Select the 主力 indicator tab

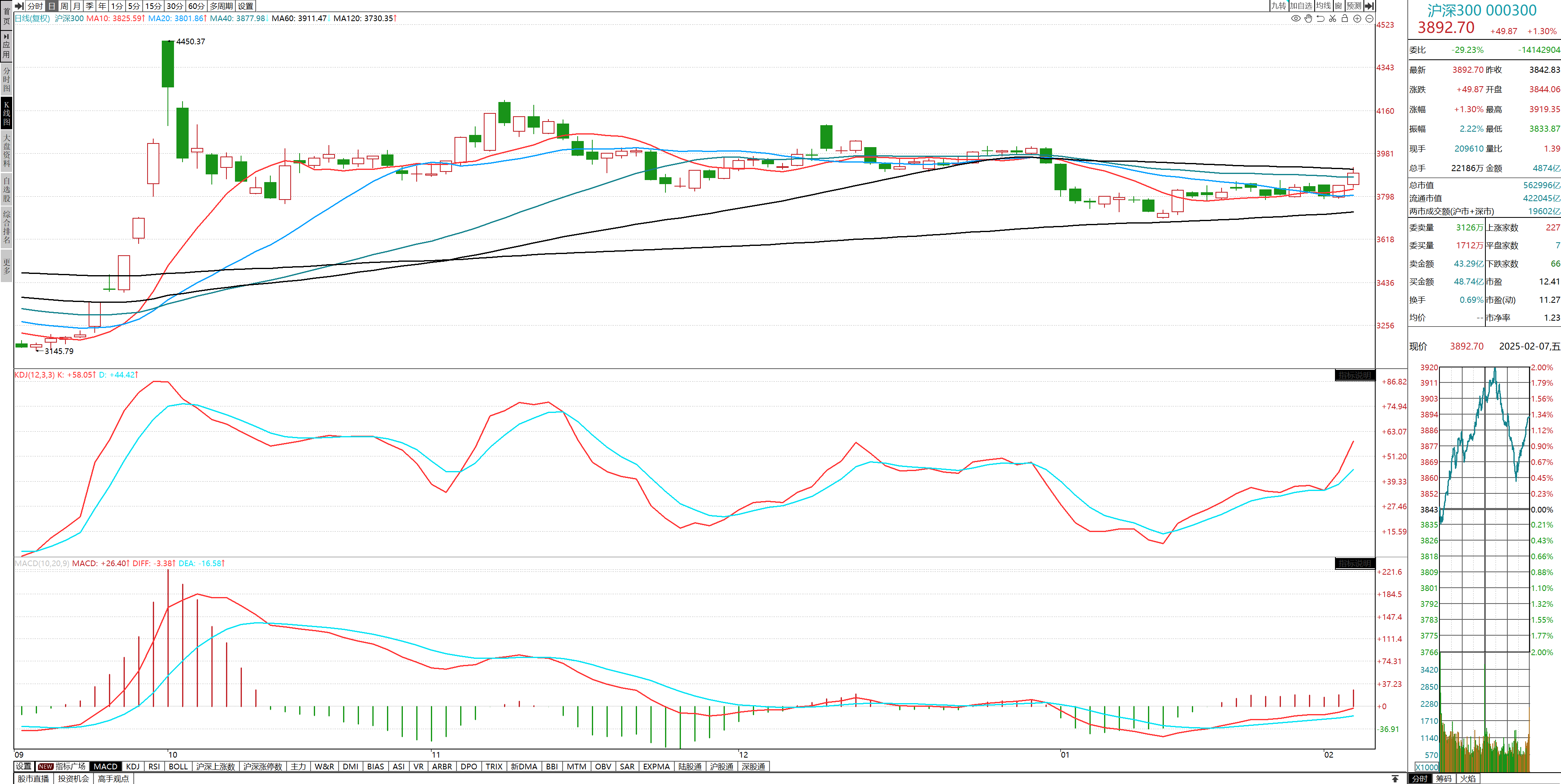(x=299, y=767)
